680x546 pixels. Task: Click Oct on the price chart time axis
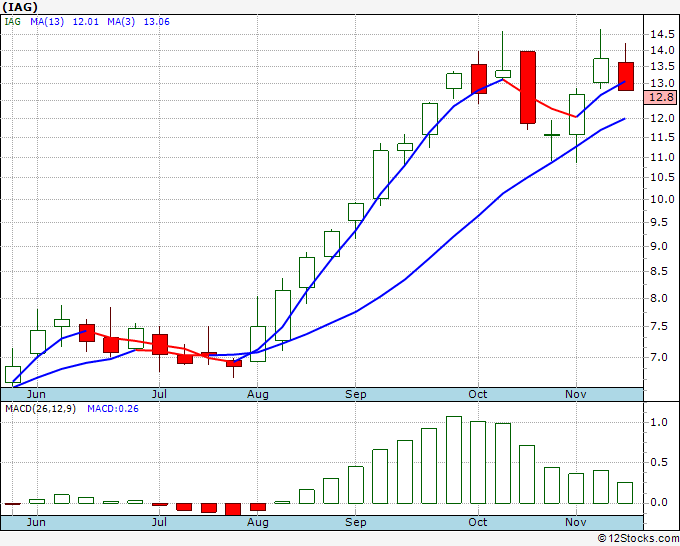pos(477,394)
